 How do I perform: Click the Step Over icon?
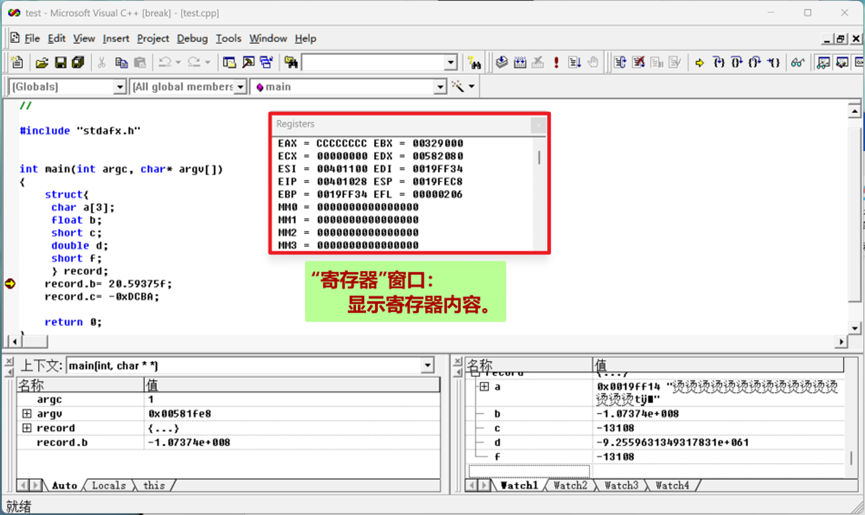click(x=736, y=62)
